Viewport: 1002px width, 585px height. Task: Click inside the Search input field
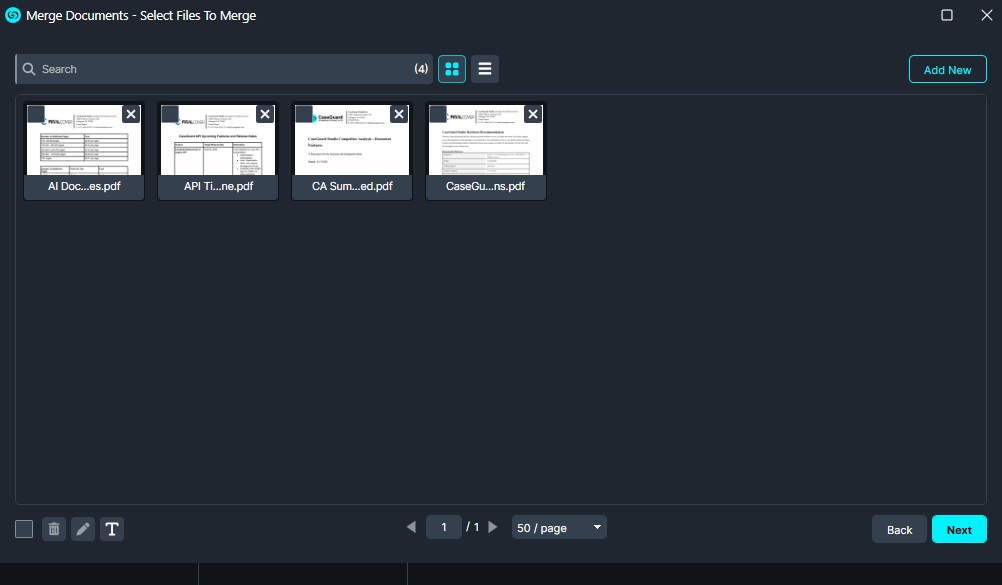[x=200, y=68]
